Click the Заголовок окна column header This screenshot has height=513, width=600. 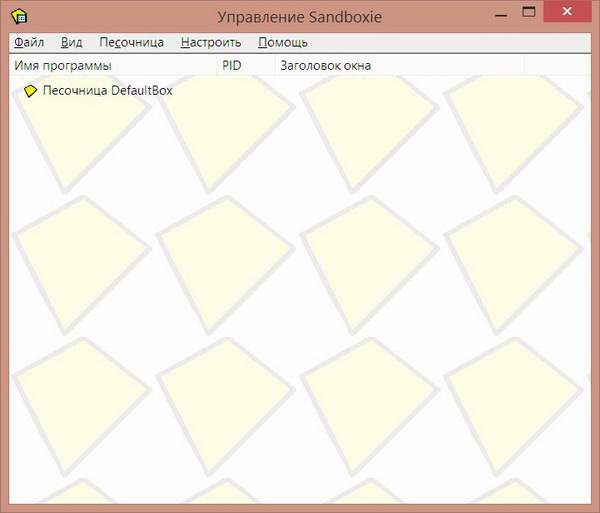point(325,66)
